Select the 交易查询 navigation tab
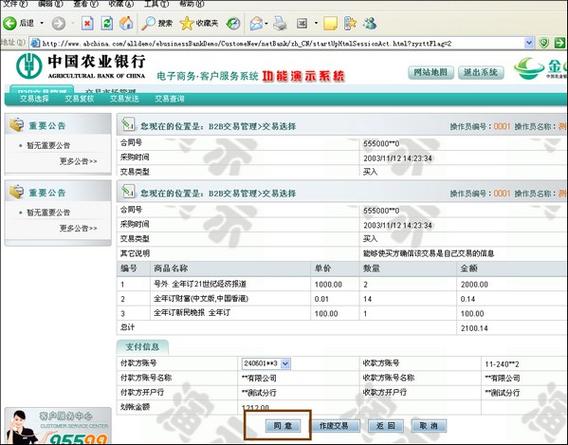The image size is (568, 445). coord(170,99)
